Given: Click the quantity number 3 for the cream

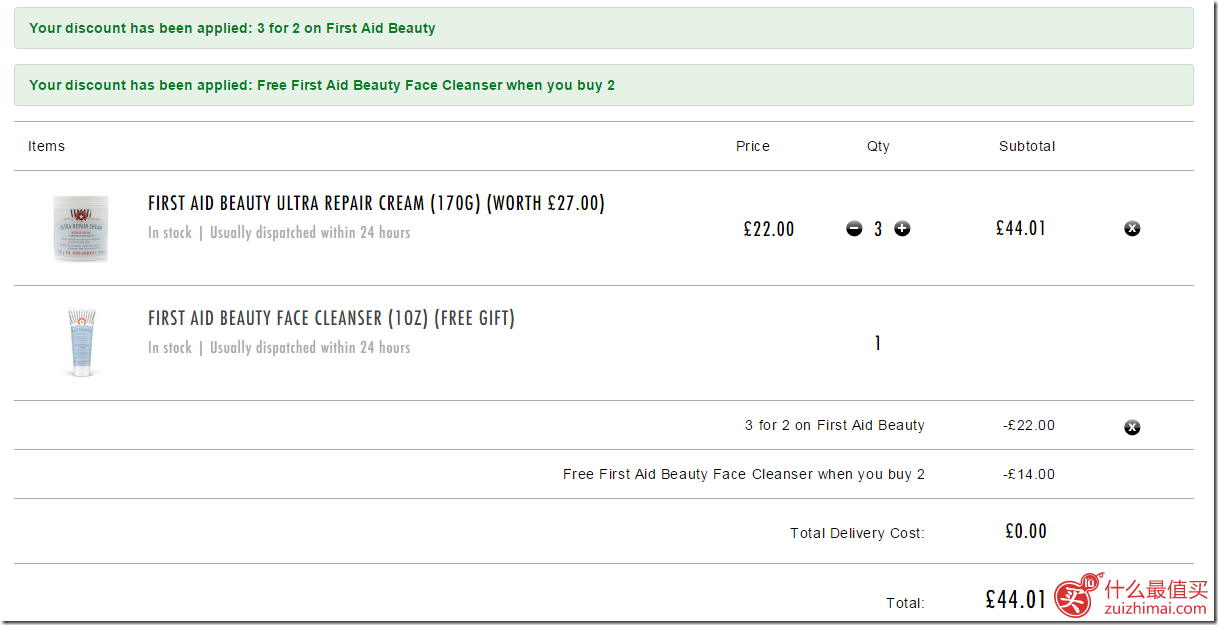Looking at the screenshot, I should tap(878, 229).
